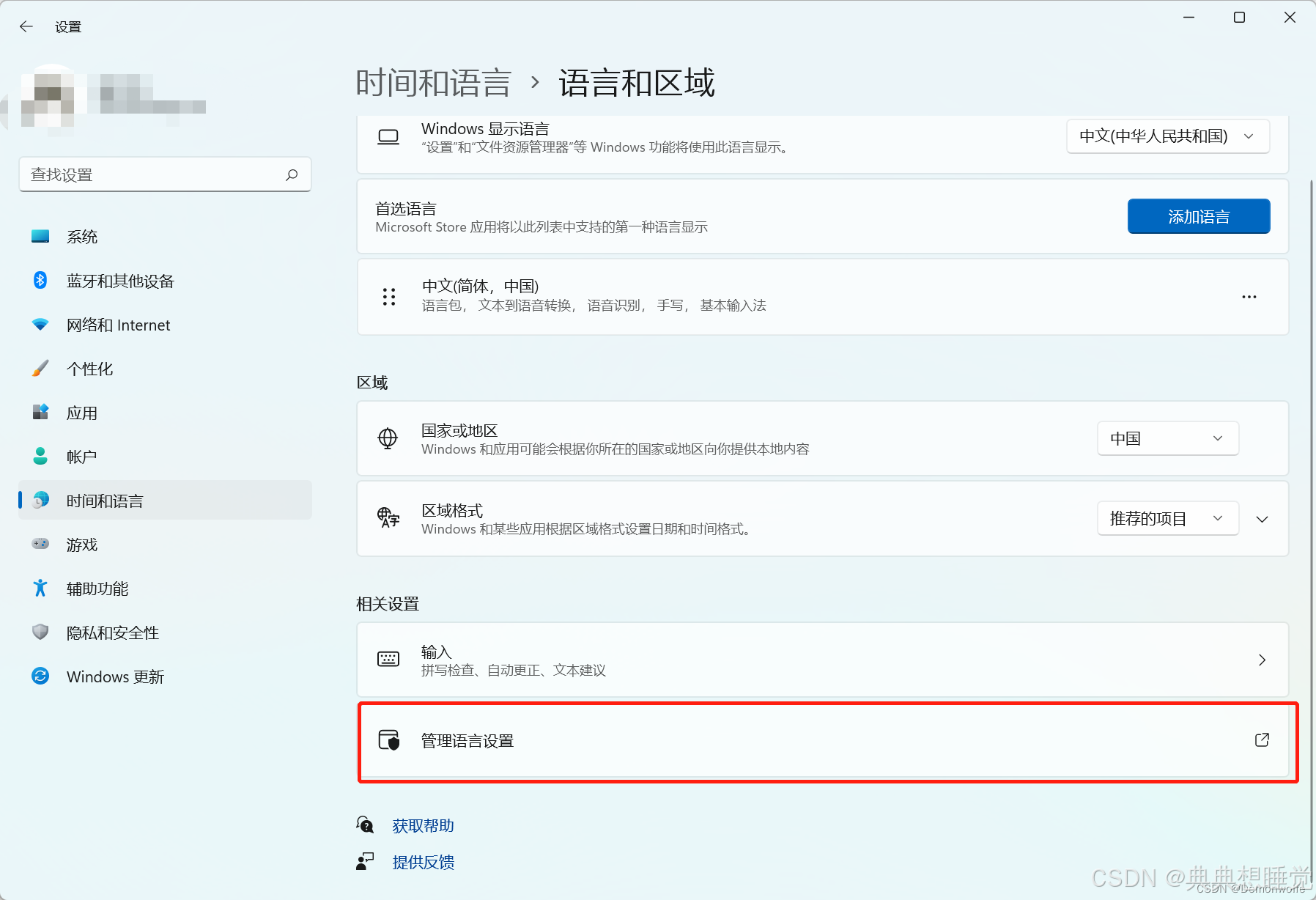Click the personalization brush icon
This screenshot has width=1316, height=900.
point(40,368)
